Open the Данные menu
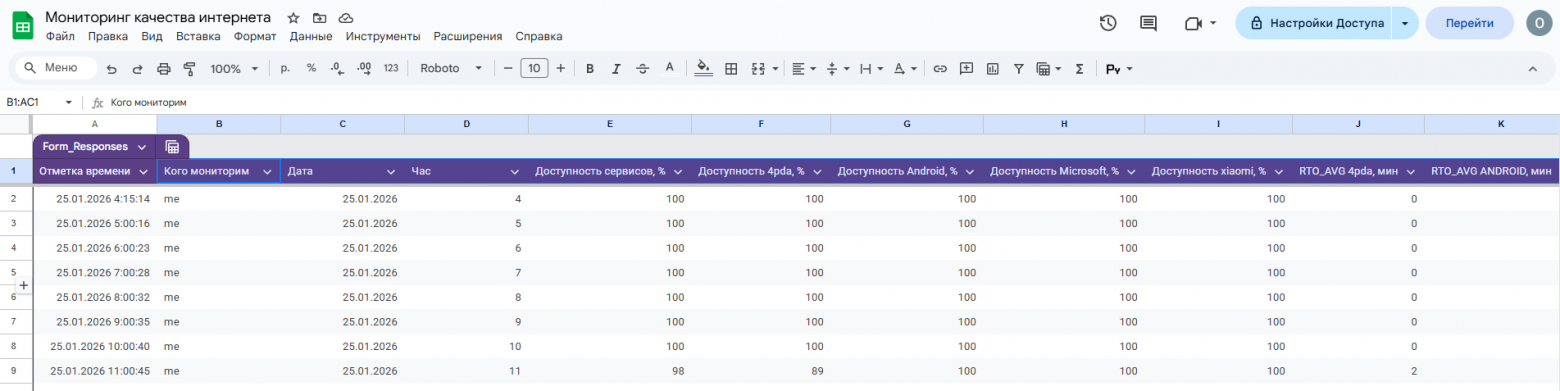1560x391 pixels. point(311,36)
